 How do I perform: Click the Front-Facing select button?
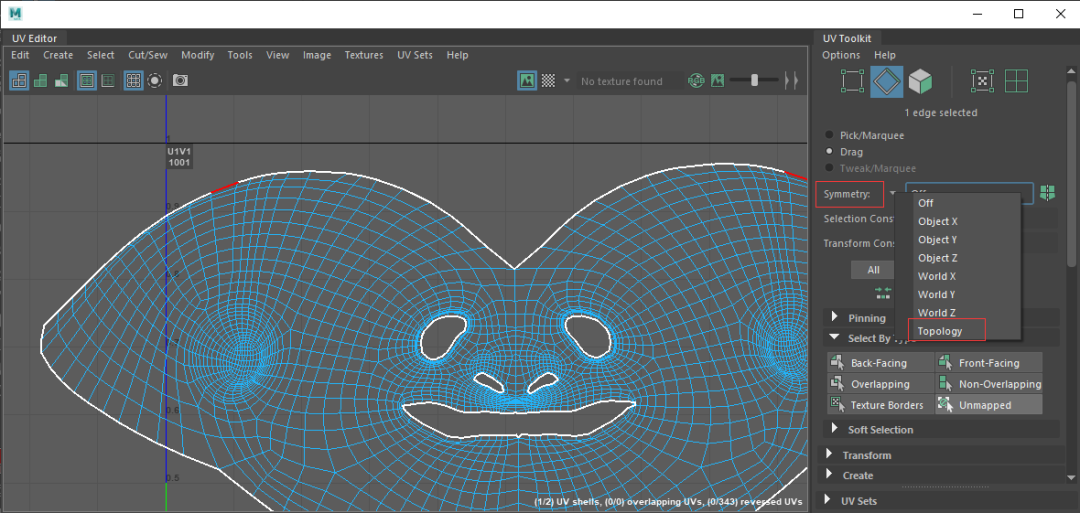pyautogui.click(x=988, y=363)
